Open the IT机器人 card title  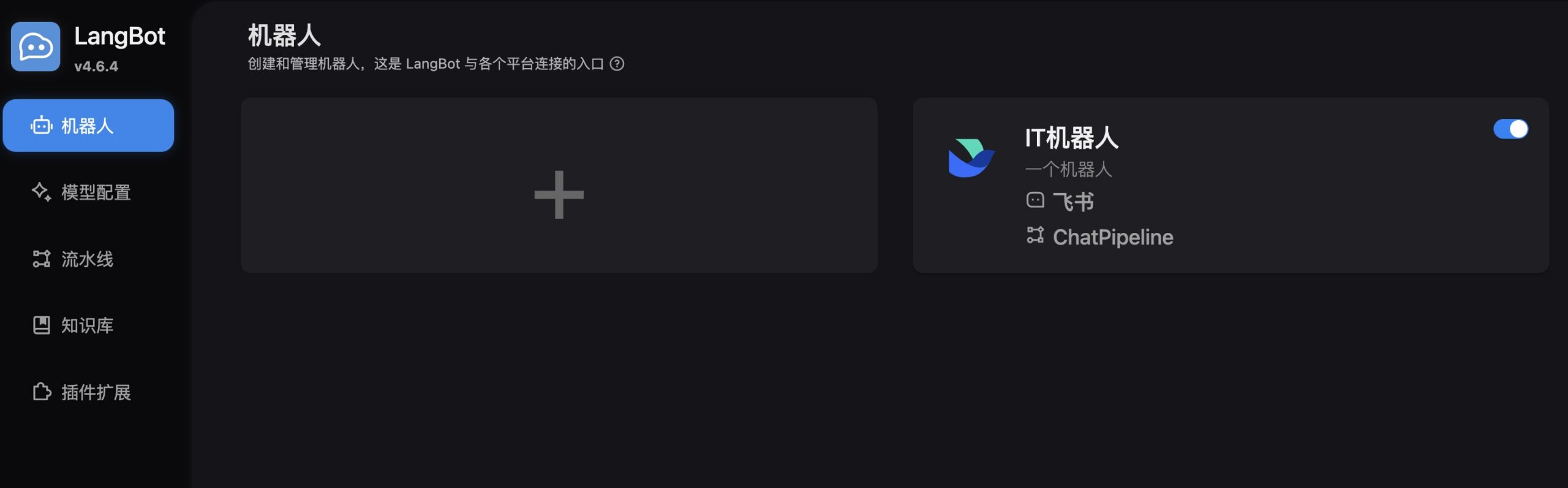point(1072,138)
